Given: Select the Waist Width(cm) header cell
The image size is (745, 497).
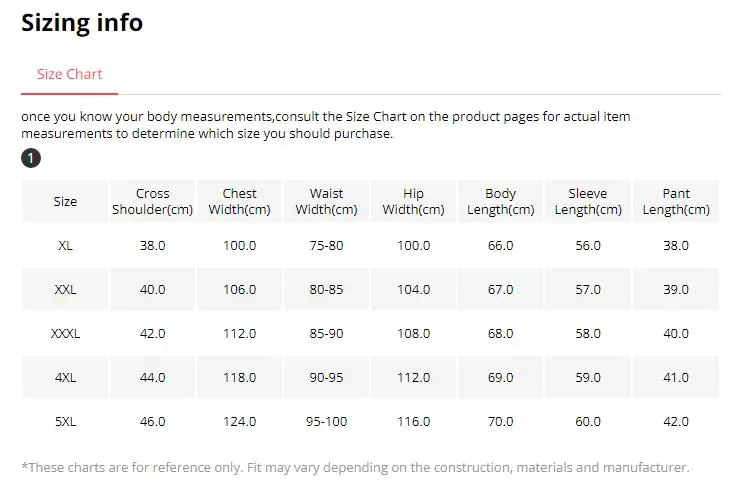Looking at the screenshot, I should click(x=326, y=201).
